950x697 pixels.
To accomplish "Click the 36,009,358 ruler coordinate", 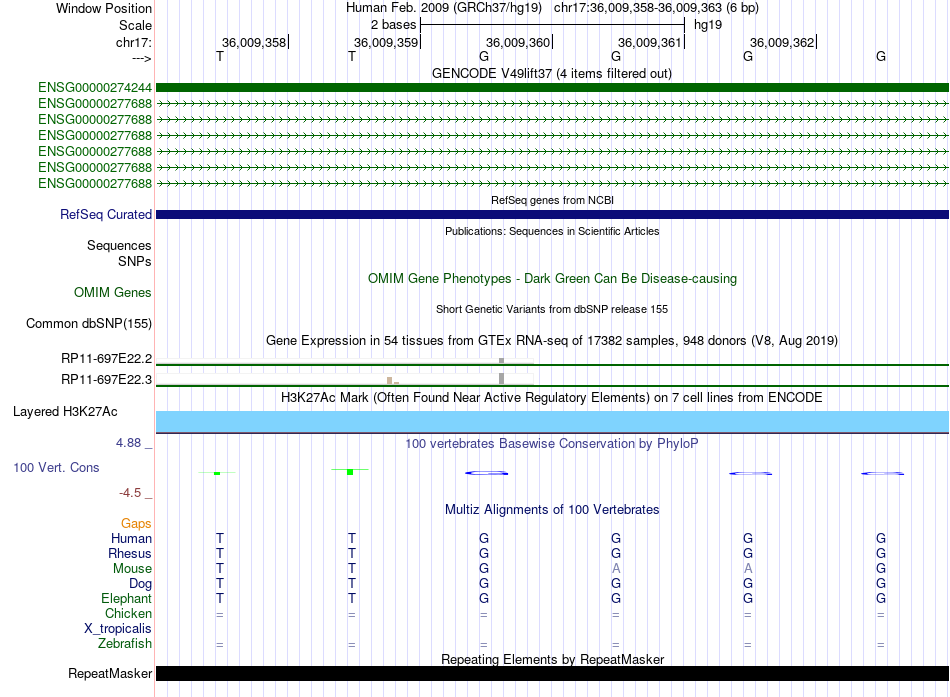I will pyautogui.click(x=253, y=42).
